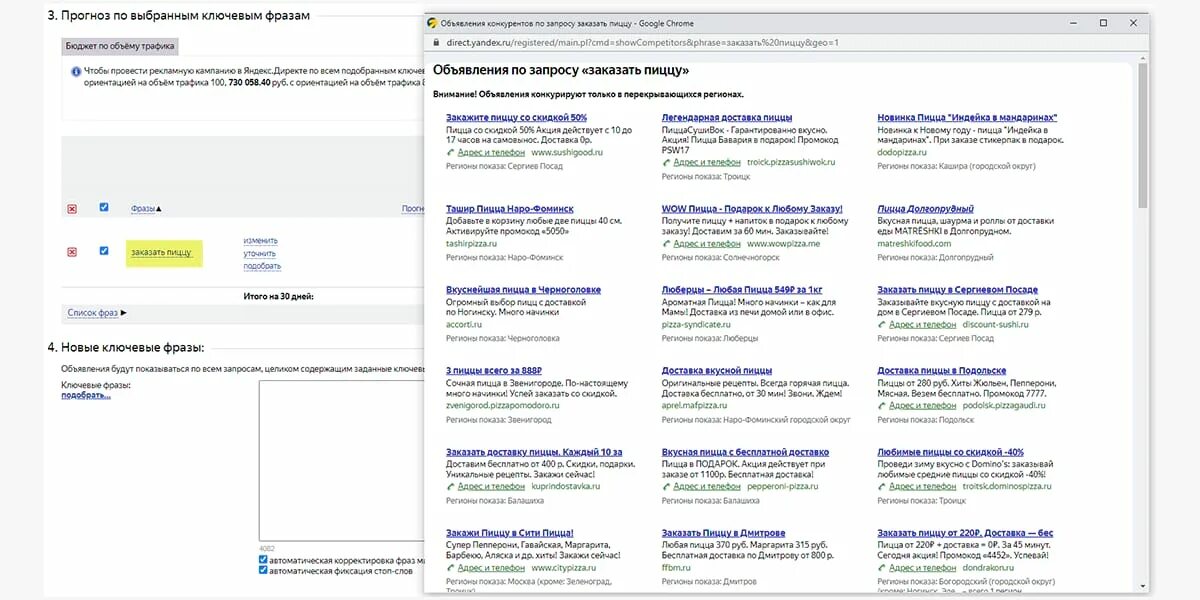Click the 'уточнить' link for заказать пиццу
Screen dimensions: 1200x600
(260, 254)
